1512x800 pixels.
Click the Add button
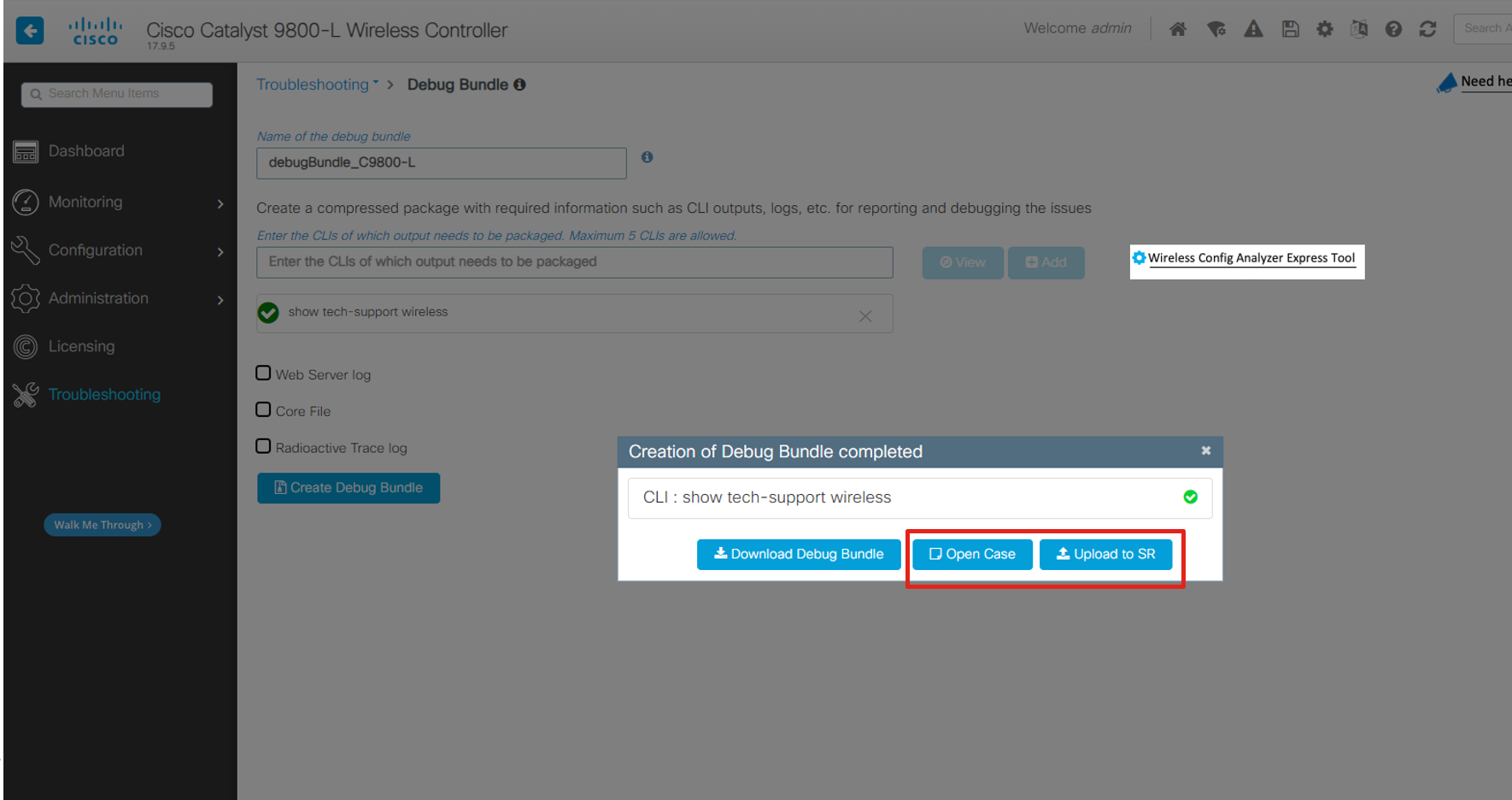1046,262
